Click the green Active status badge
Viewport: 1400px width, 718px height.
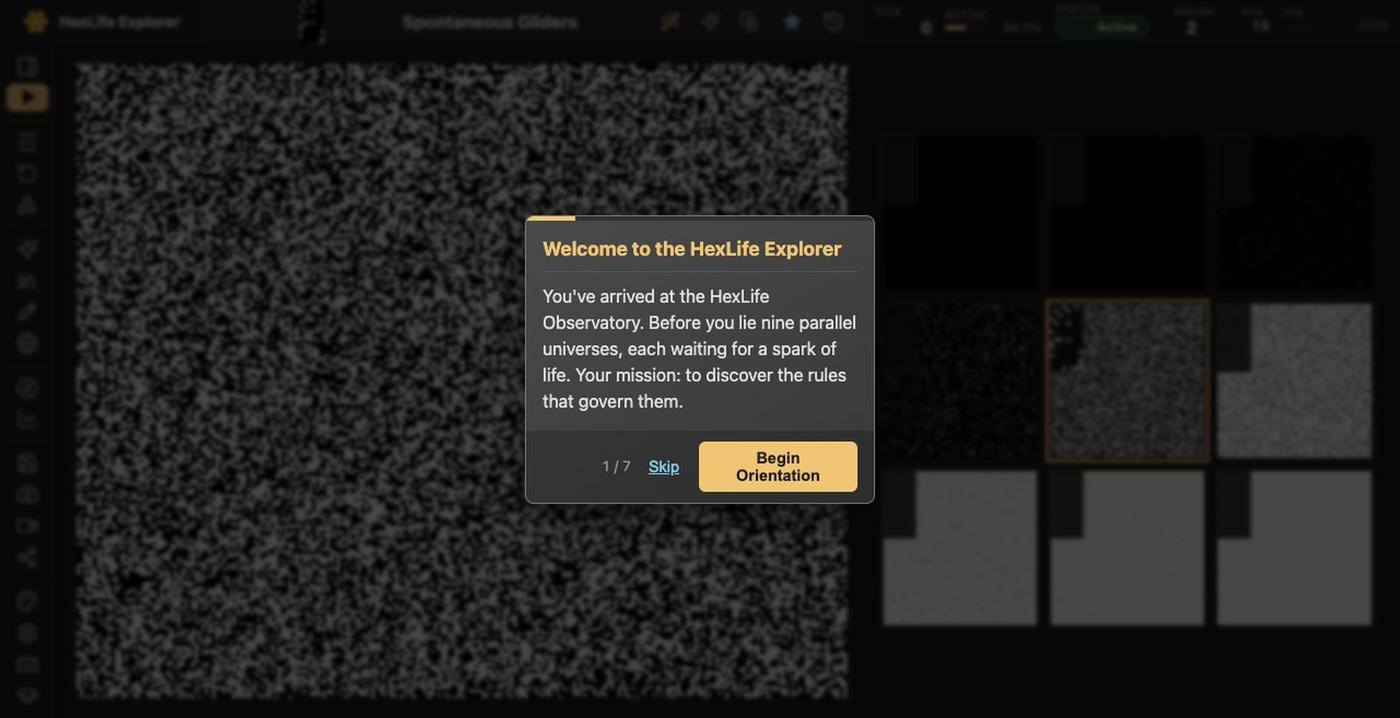(1104, 27)
